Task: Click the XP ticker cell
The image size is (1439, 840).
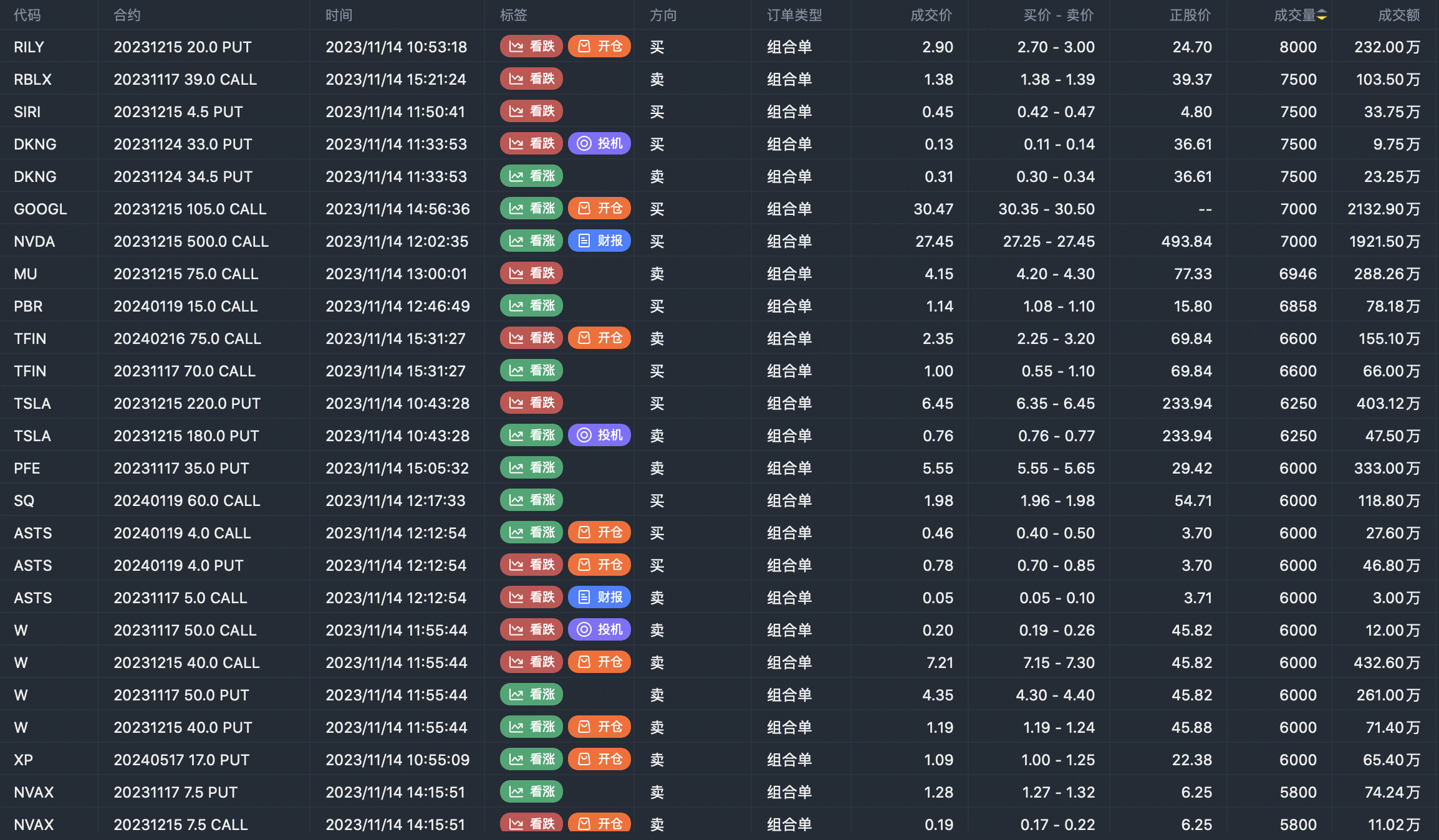Action: click(x=23, y=760)
